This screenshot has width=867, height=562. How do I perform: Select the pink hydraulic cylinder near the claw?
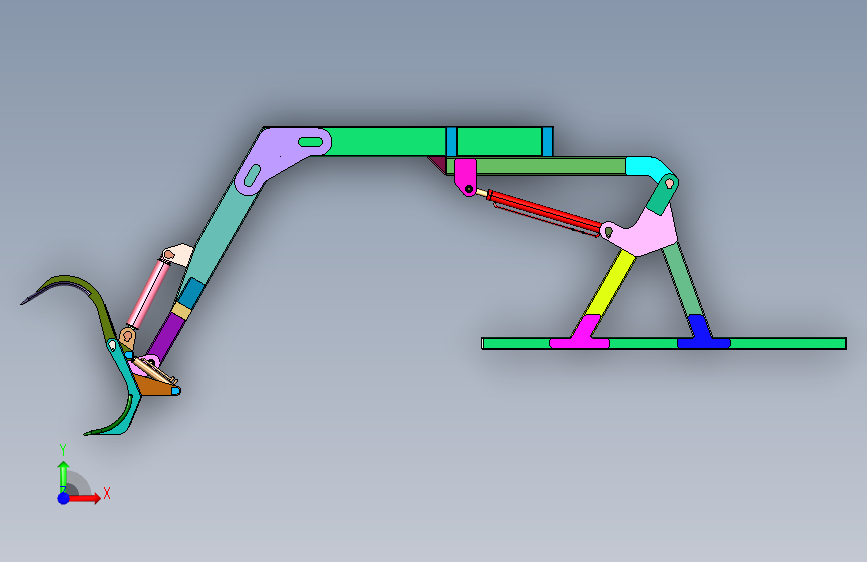[146, 294]
